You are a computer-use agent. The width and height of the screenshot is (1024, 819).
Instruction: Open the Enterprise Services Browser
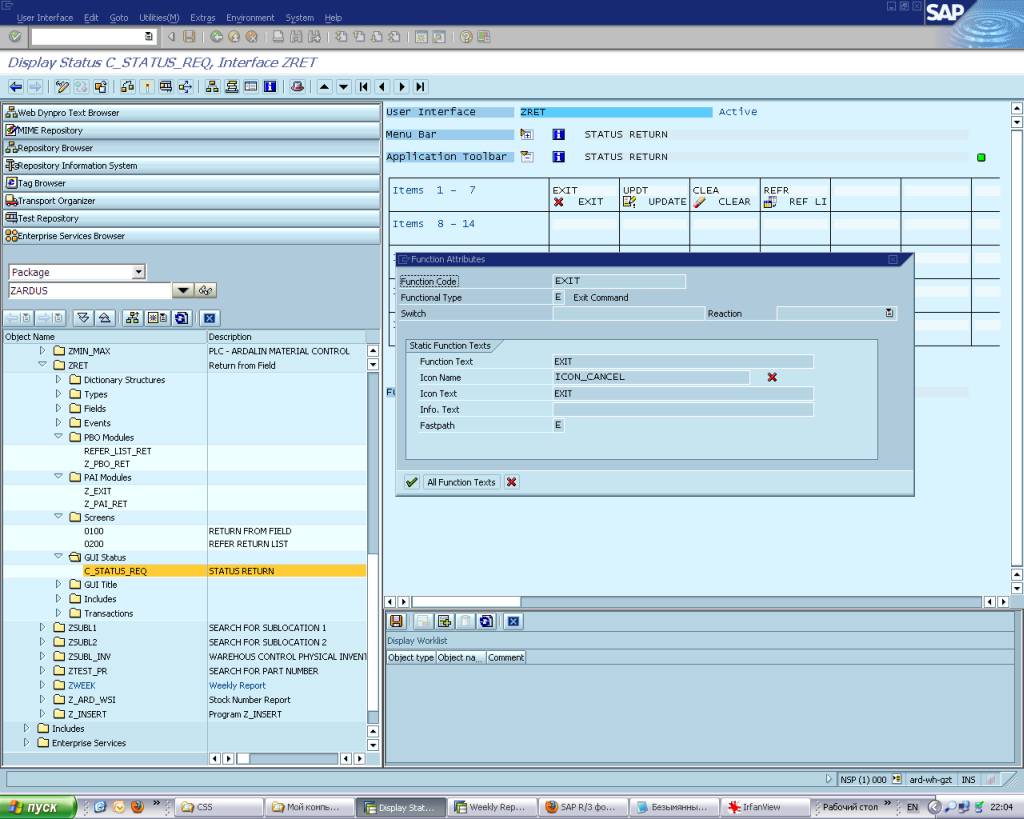click(x=191, y=236)
